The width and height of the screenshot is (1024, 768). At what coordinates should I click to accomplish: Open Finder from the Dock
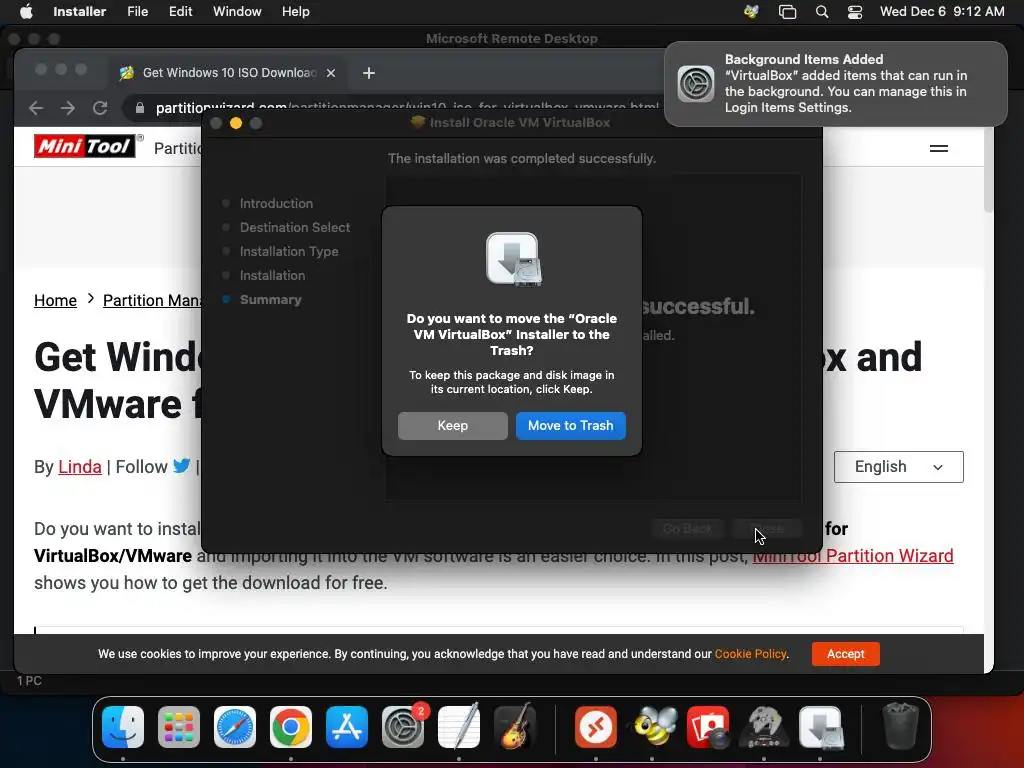tap(123, 726)
